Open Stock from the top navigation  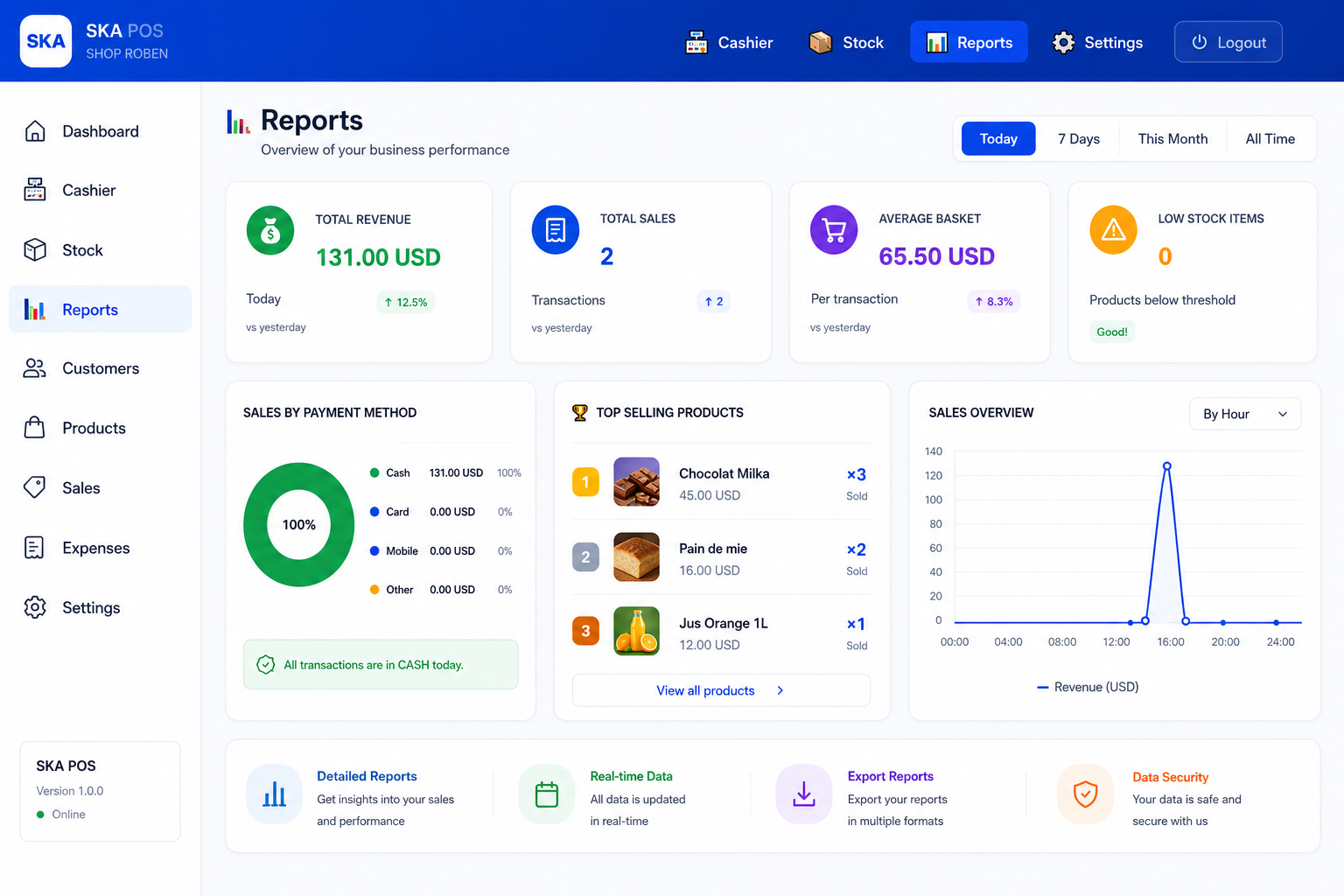[x=847, y=42]
